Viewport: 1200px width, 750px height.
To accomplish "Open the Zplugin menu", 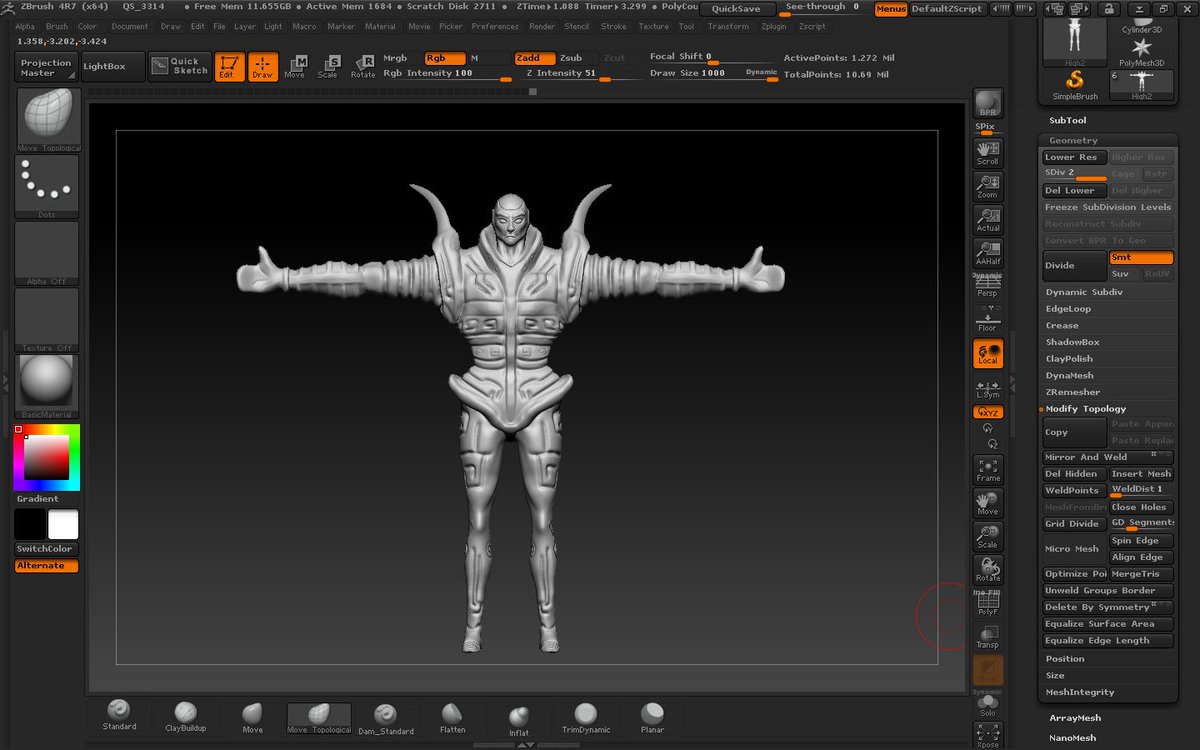I will click(x=773, y=27).
